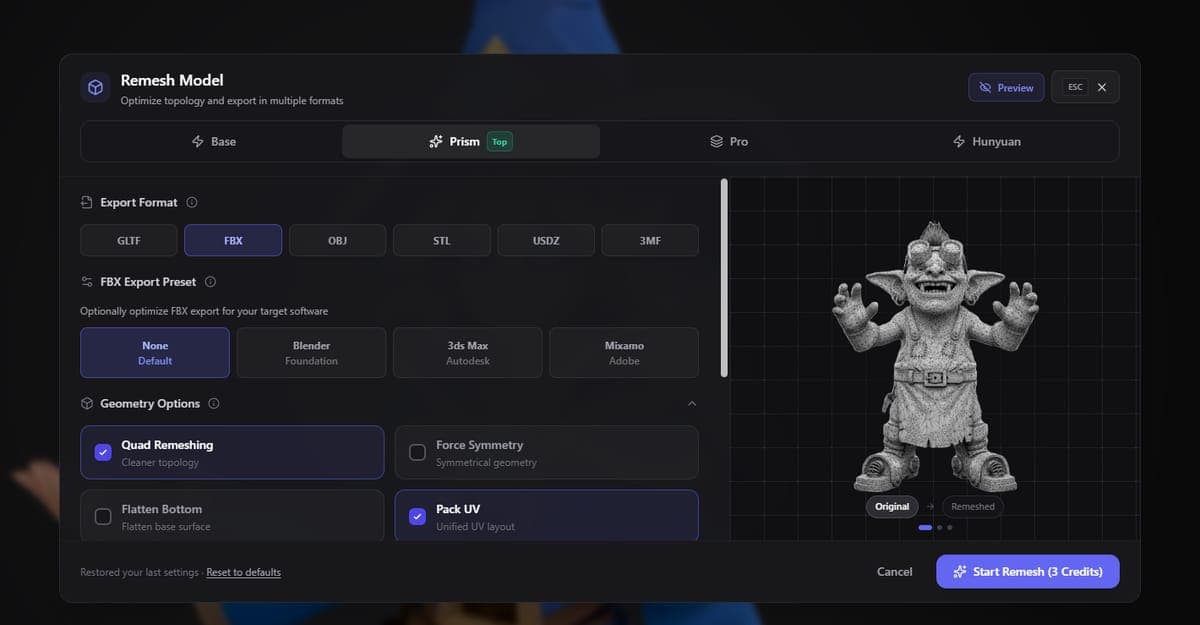Viewport: 1200px width, 625px height.
Task: Click the goblin model preview thumbnail
Action: [935, 355]
